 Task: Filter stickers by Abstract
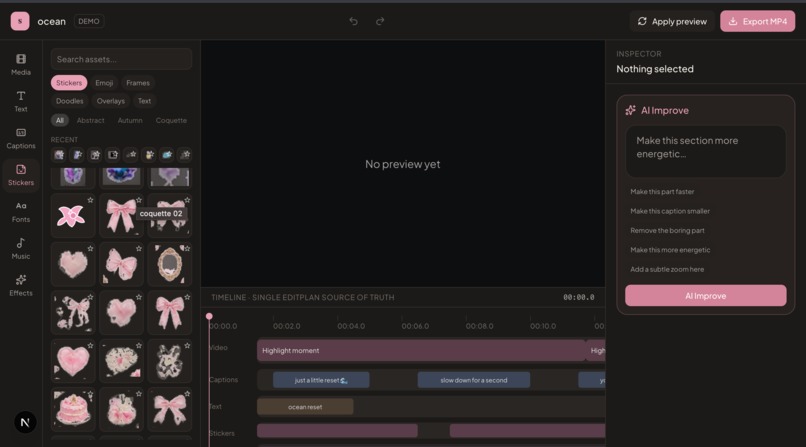click(90, 120)
